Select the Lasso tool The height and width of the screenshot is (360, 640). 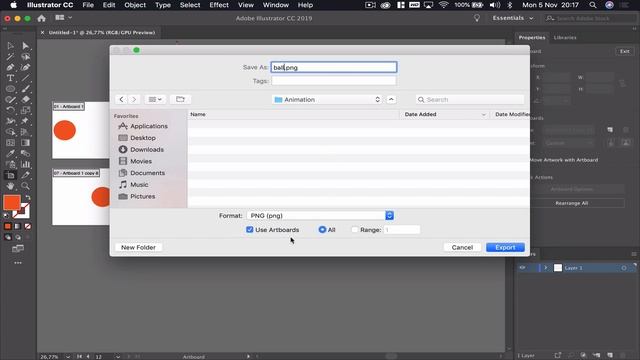(25, 57)
